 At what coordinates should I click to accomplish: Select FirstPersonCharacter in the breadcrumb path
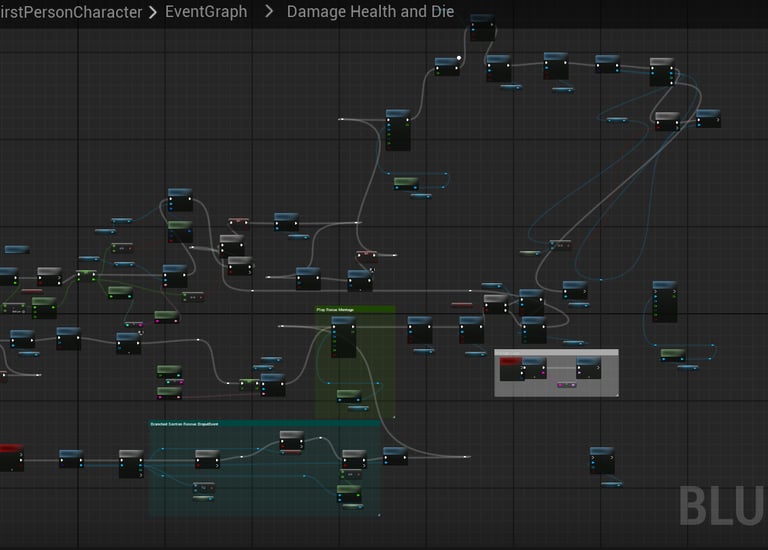click(71, 12)
